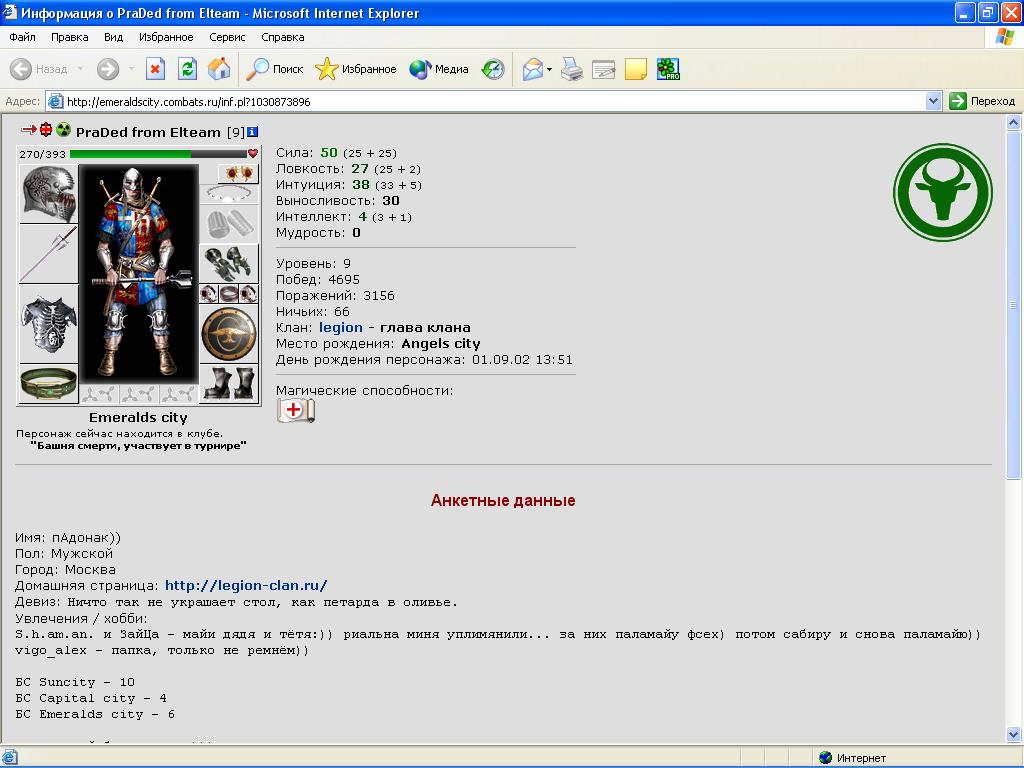Viewport: 1024px width, 768px height.
Task: Refresh the page with green arrows icon
Action: tap(187, 69)
